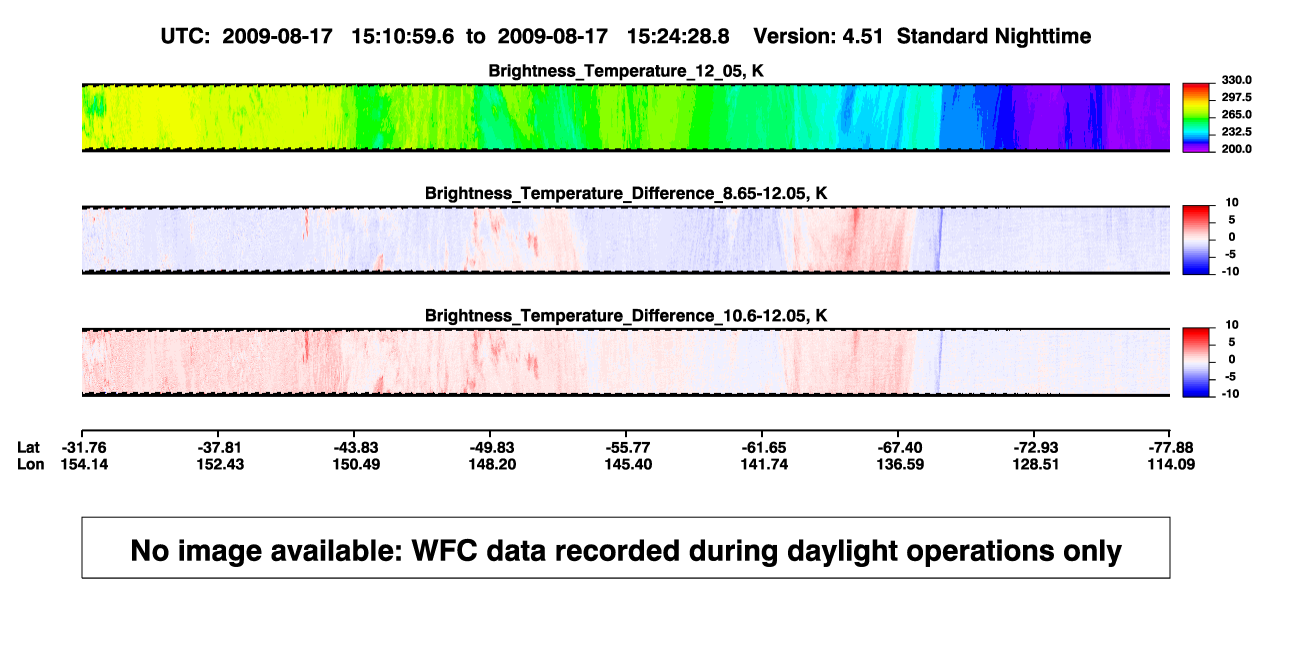This screenshot has height=667, width=1300.
Task: Click the 'Version: 4.51 Standard Nighttime' text
Action: pos(922,37)
